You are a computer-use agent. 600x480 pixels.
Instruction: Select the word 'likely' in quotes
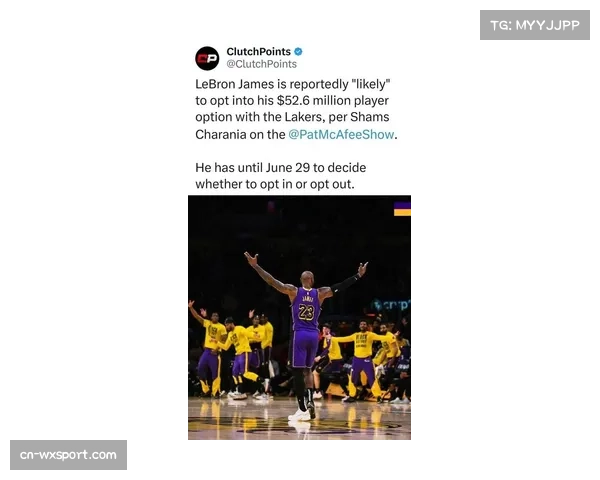pos(369,84)
